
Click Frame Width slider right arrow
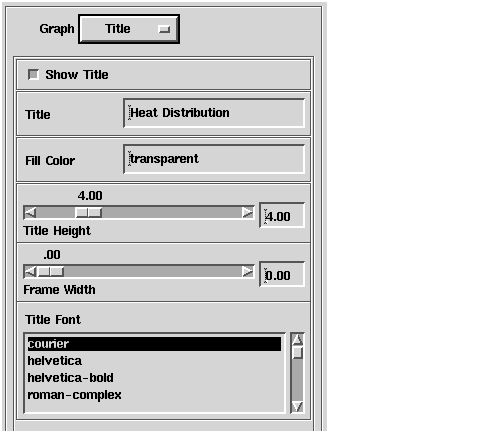coord(248,271)
